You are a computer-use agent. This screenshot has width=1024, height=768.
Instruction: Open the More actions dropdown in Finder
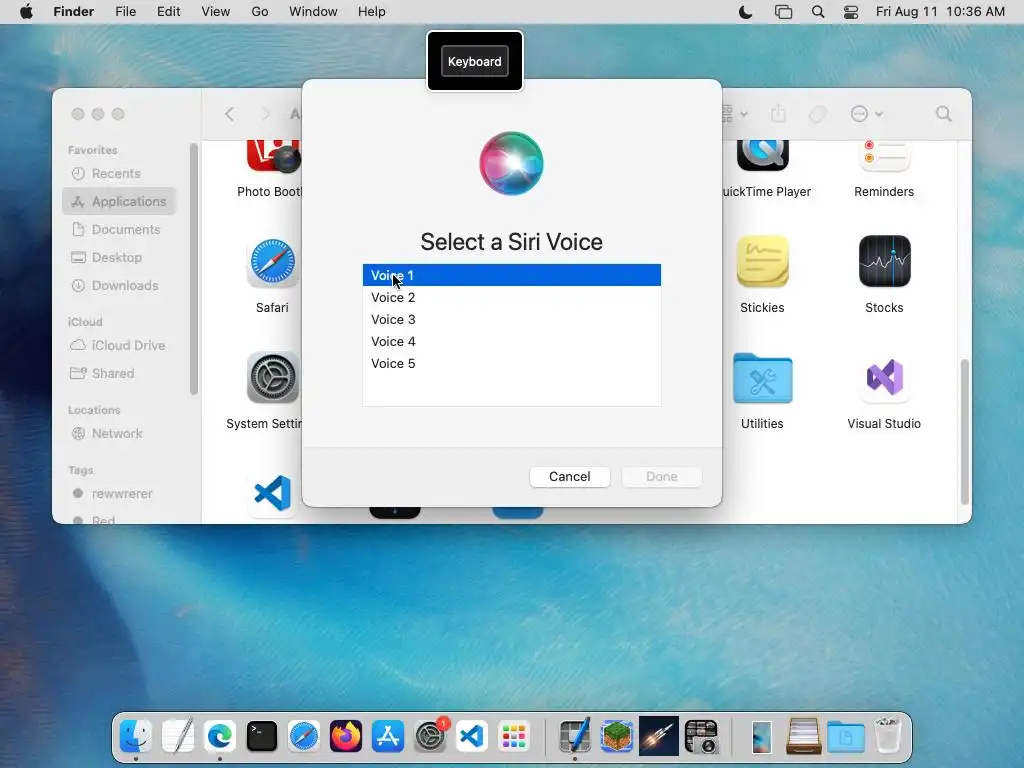pos(867,114)
